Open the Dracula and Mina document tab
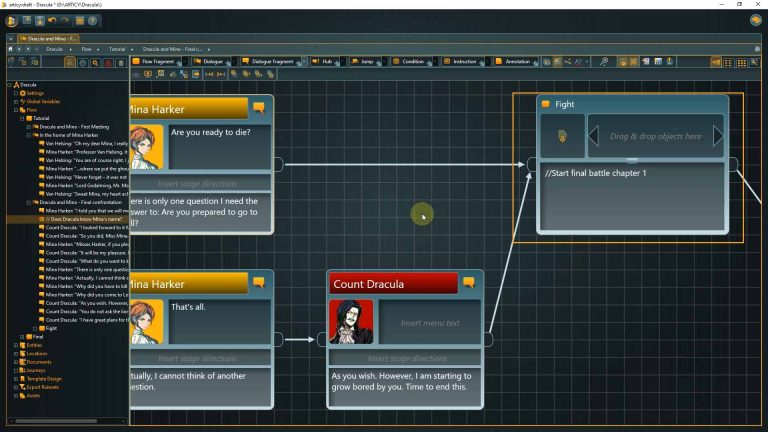The height and width of the screenshot is (432, 768). click(x=48, y=38)
